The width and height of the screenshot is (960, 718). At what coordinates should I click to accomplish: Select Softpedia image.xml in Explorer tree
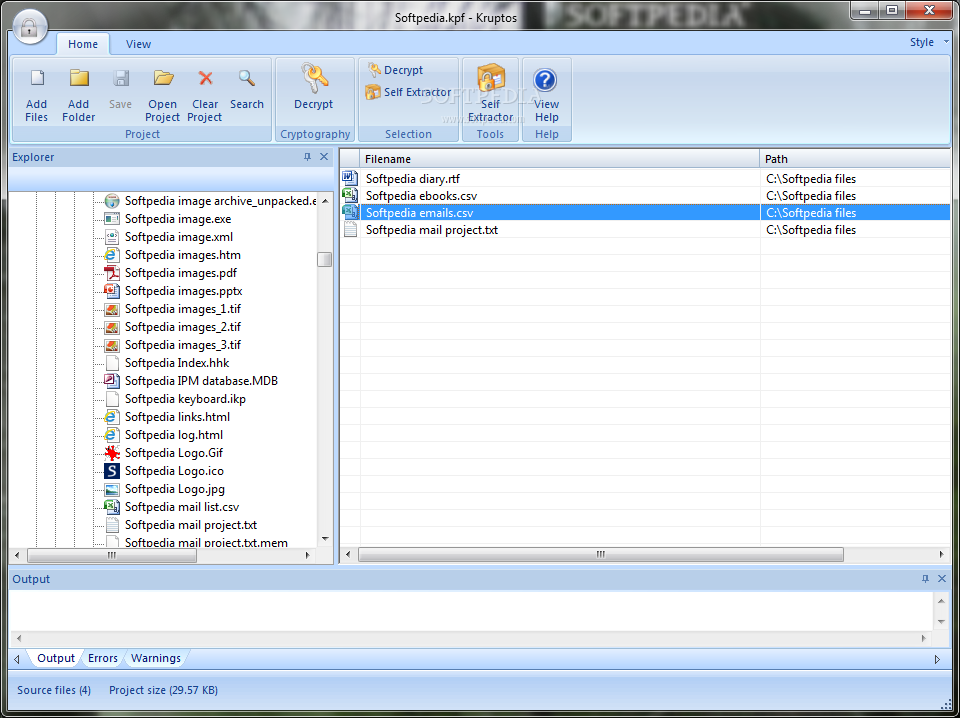179,237
